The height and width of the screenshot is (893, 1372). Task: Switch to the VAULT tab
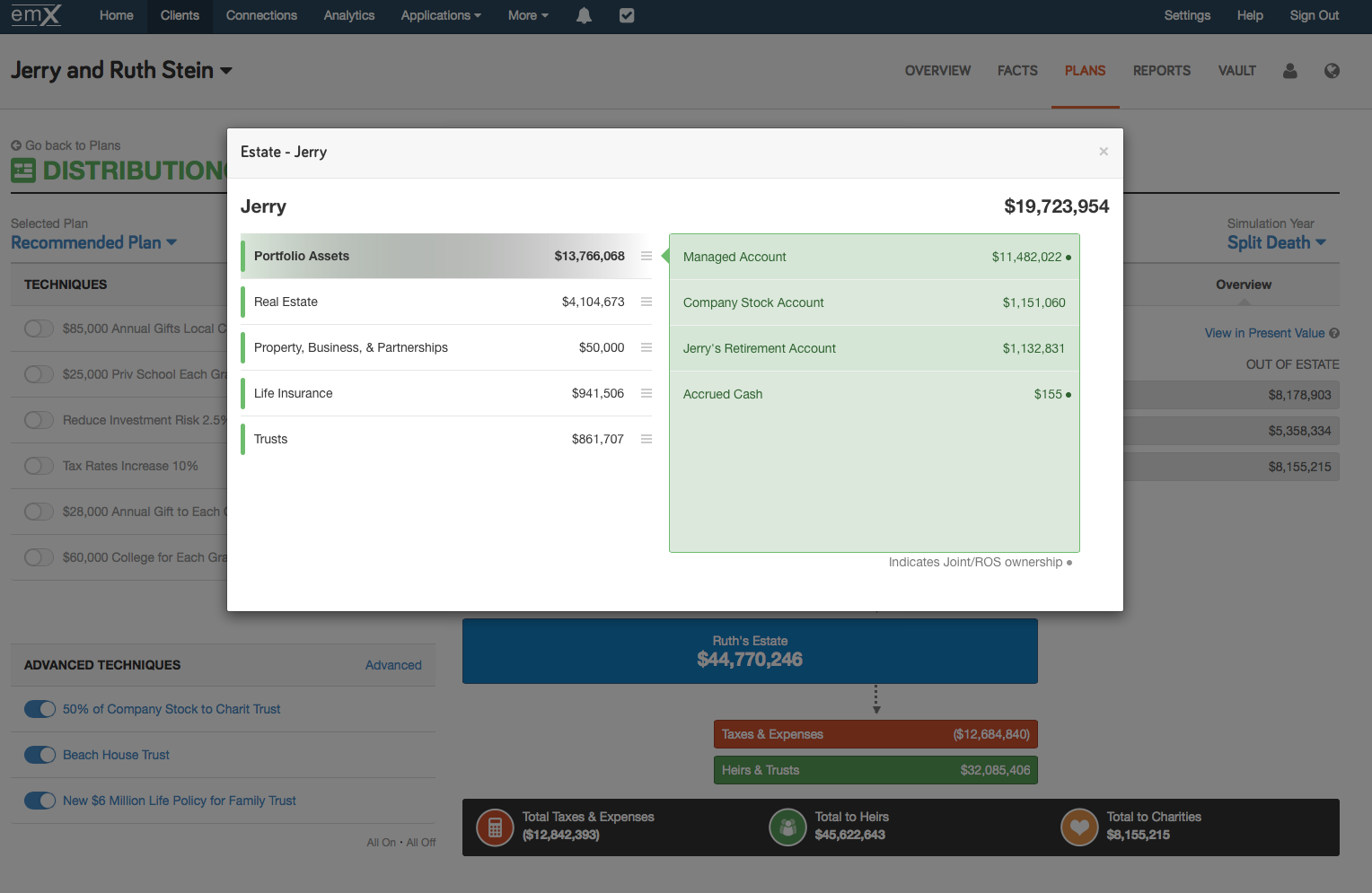1236,71
